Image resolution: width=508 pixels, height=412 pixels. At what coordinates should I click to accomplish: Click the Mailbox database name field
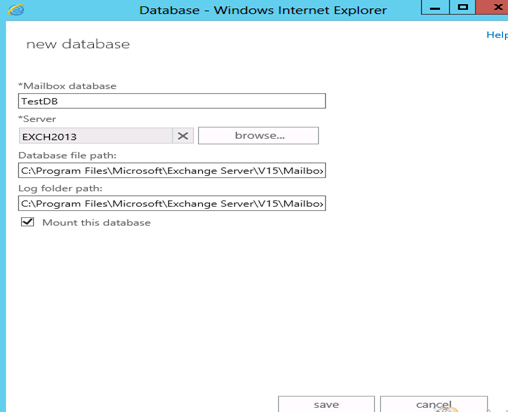pyautogui.click(x=172, y=101)
